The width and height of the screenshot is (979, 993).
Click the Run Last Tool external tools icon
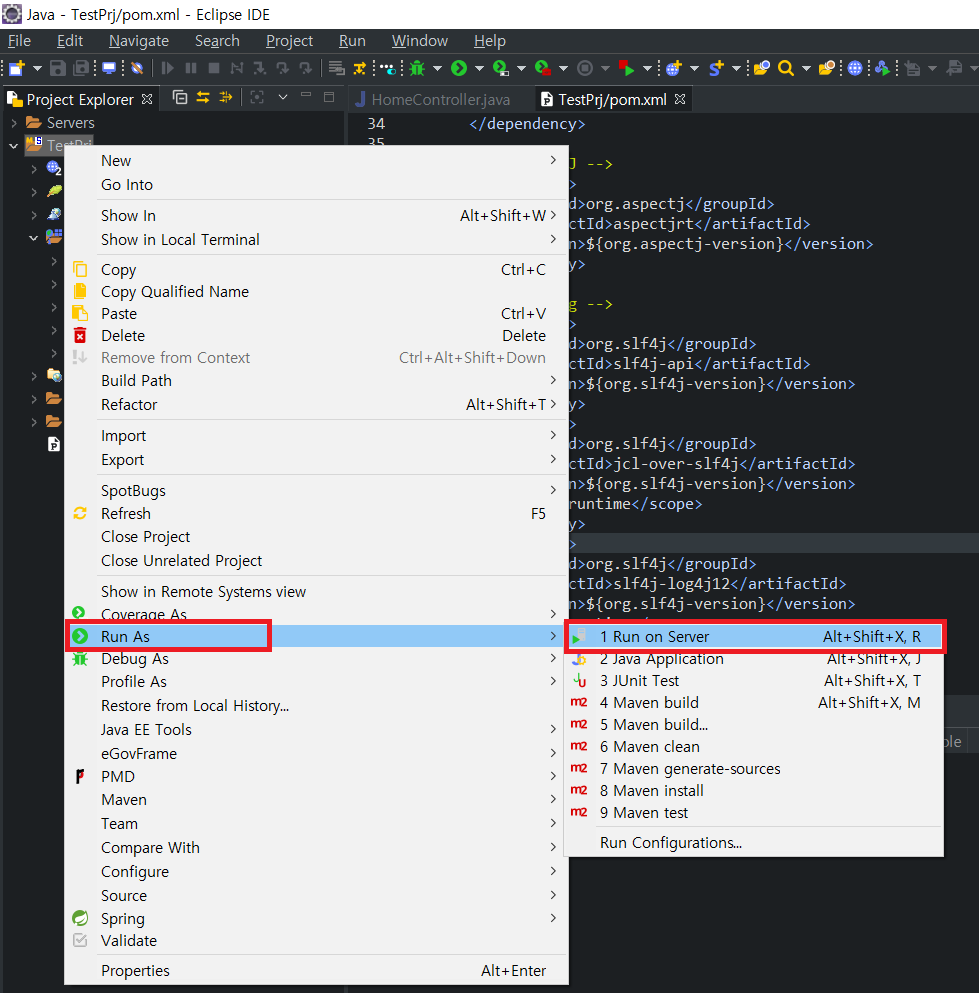click(543, 68)
